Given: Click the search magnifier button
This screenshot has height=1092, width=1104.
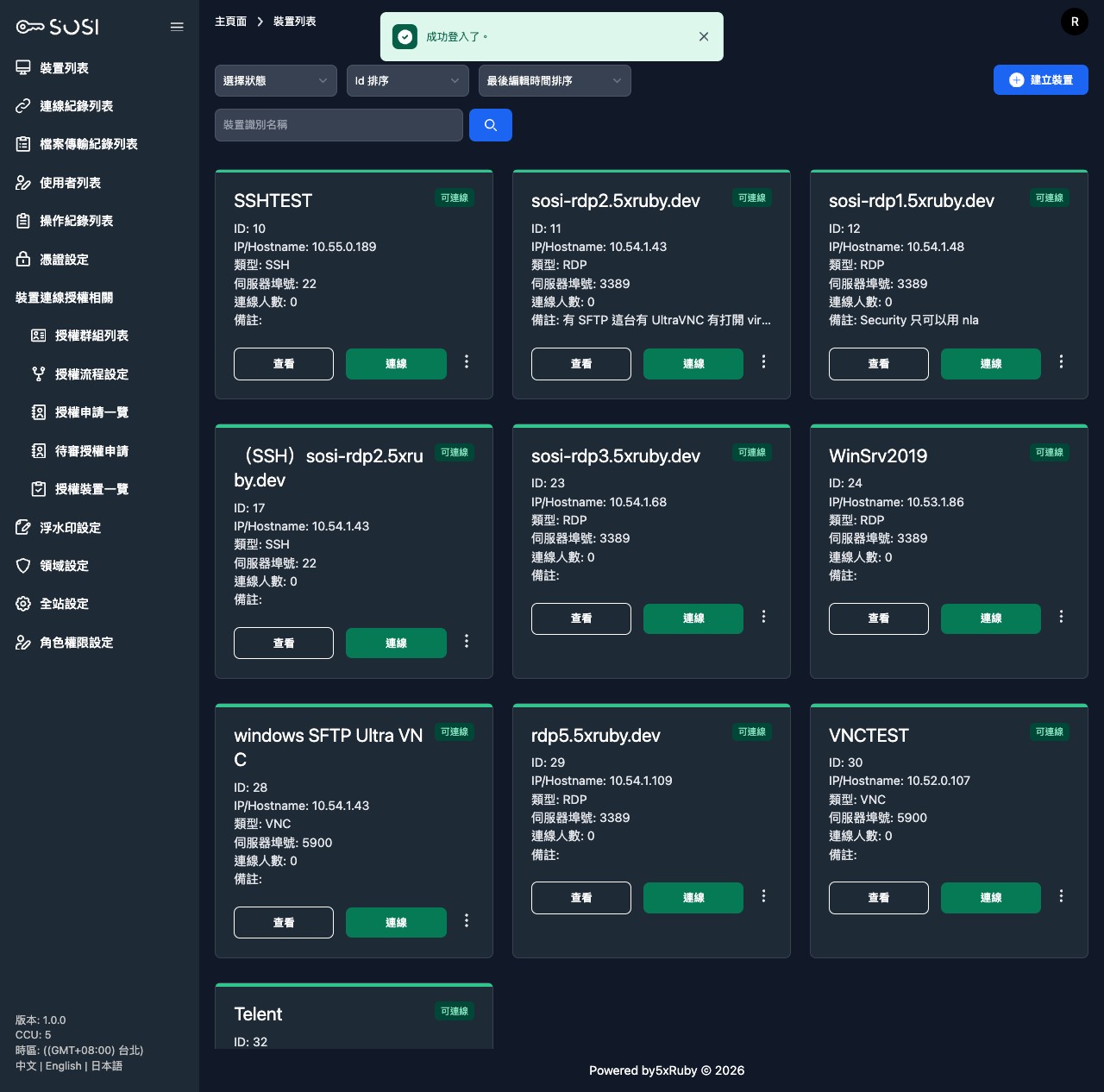Looking at the screenshot, I should [491, 125].
